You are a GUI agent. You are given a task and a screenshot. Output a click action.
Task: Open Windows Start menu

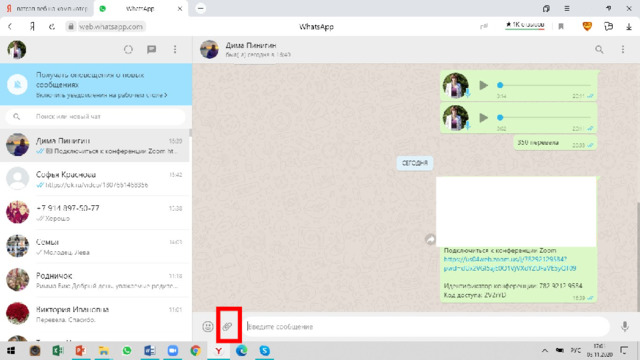11,351
